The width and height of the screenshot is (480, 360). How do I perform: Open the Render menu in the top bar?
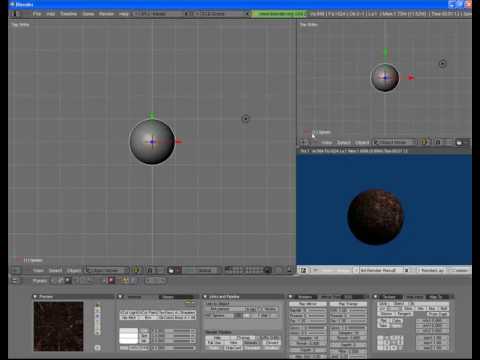(106, 14)
